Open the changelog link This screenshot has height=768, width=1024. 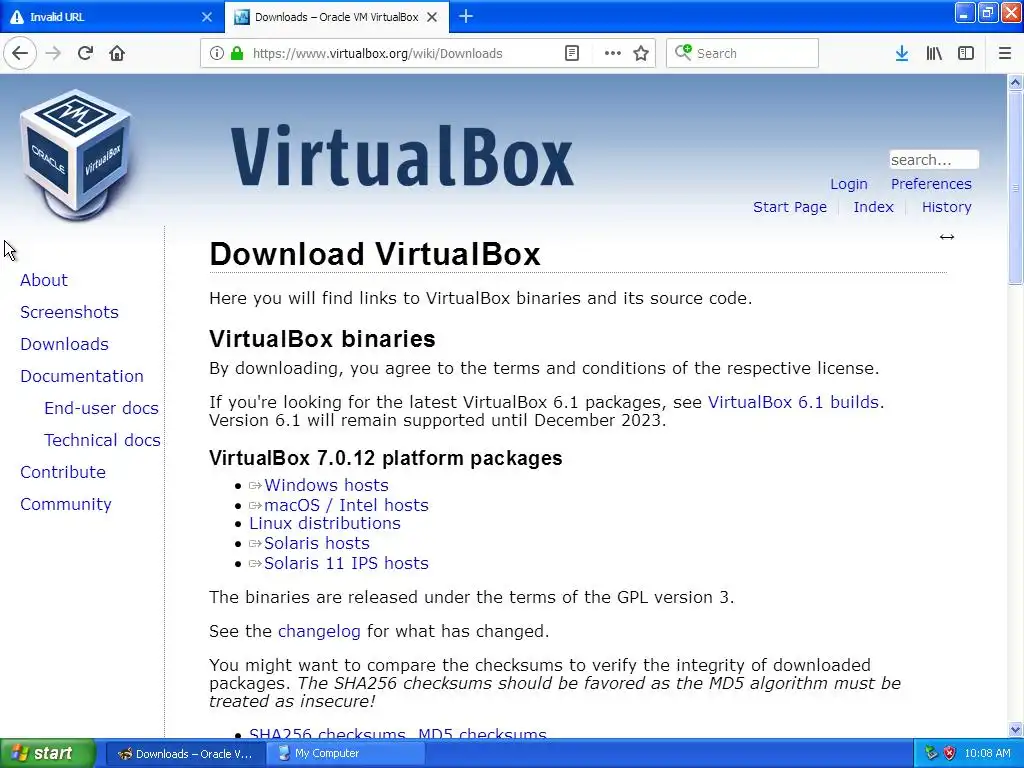319,632
